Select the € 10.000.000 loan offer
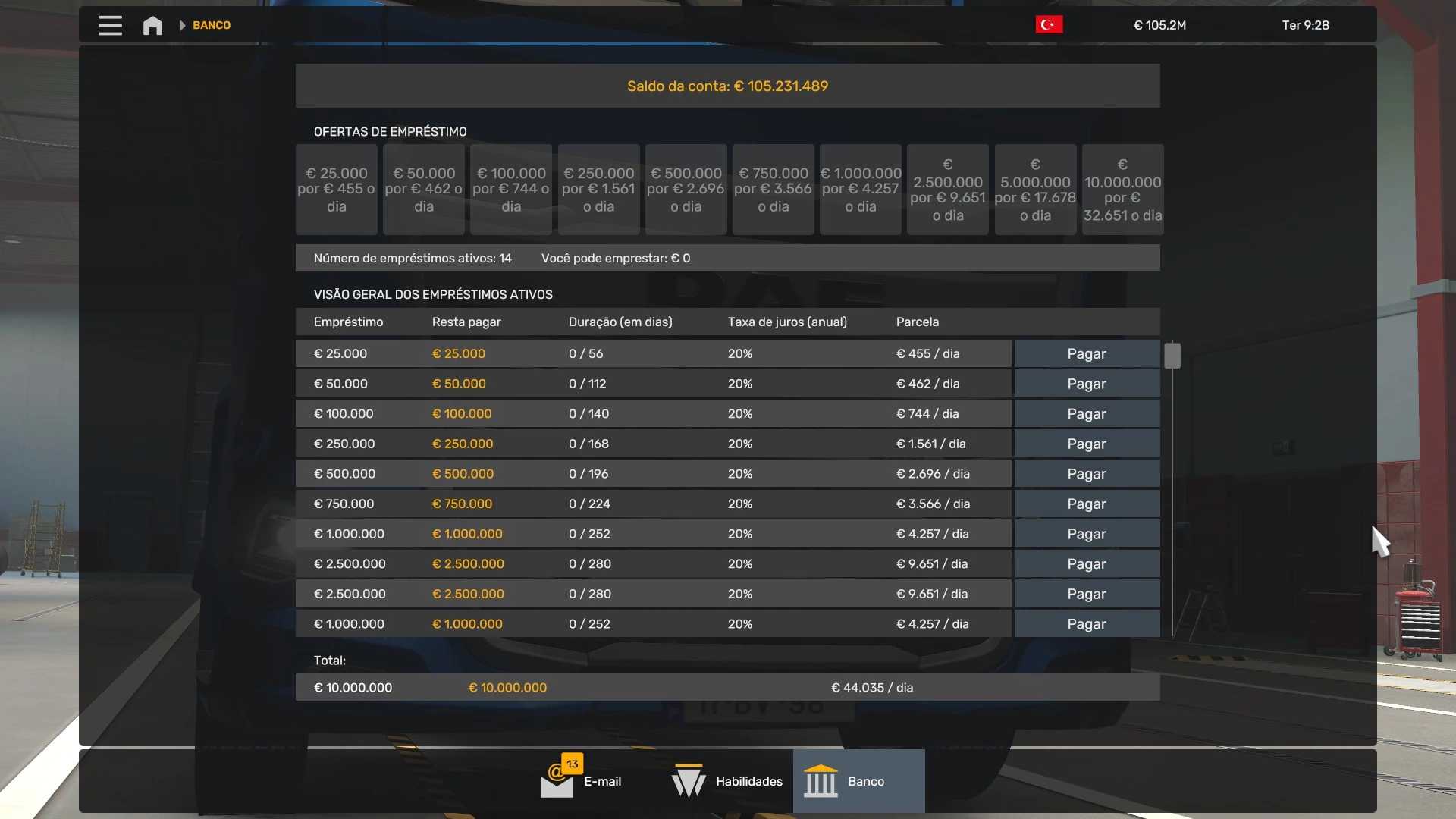The image size is (1456, 819). 1122,190
